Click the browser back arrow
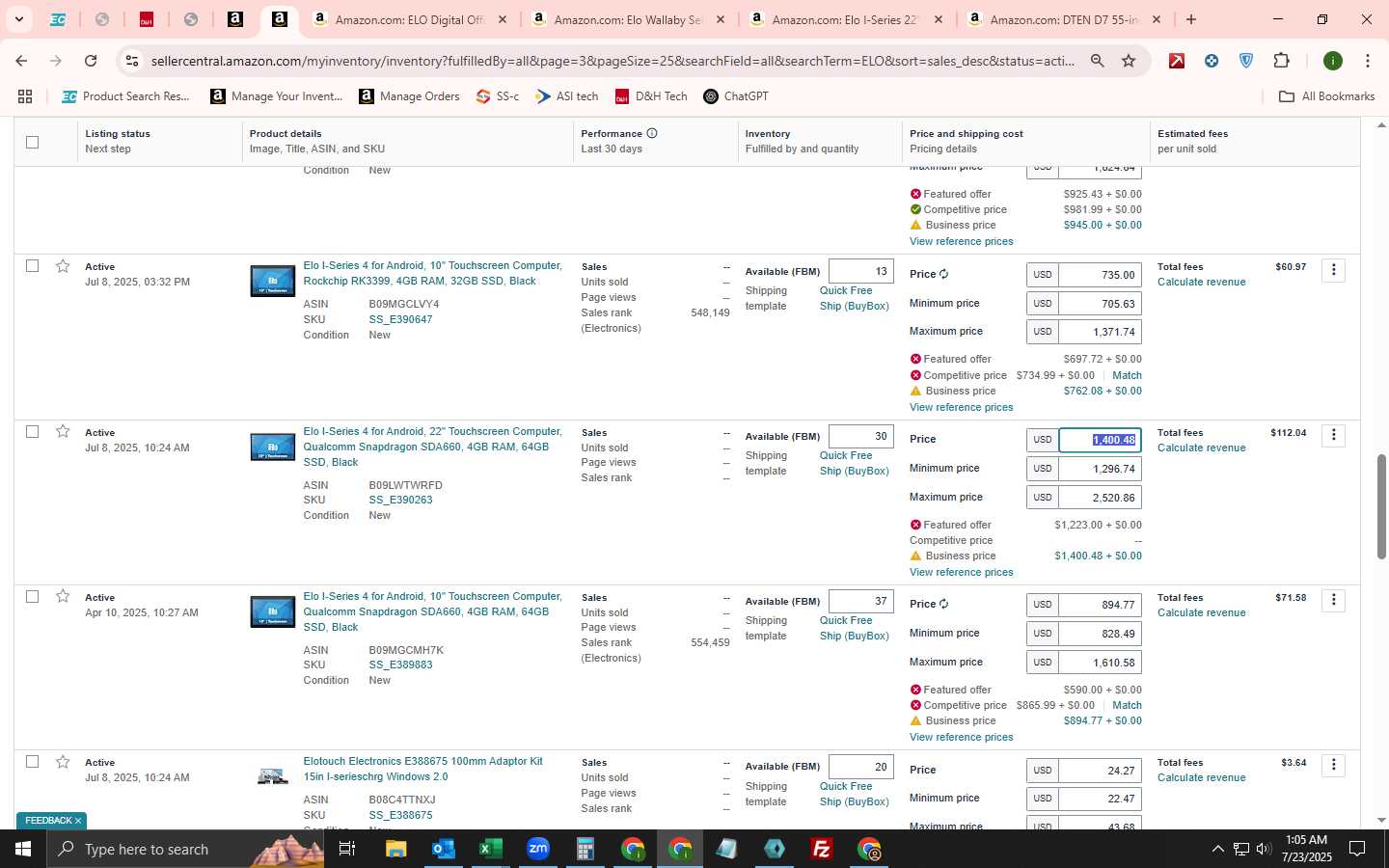Viewport: 1389px width, 868px height. tap(21, 61)
